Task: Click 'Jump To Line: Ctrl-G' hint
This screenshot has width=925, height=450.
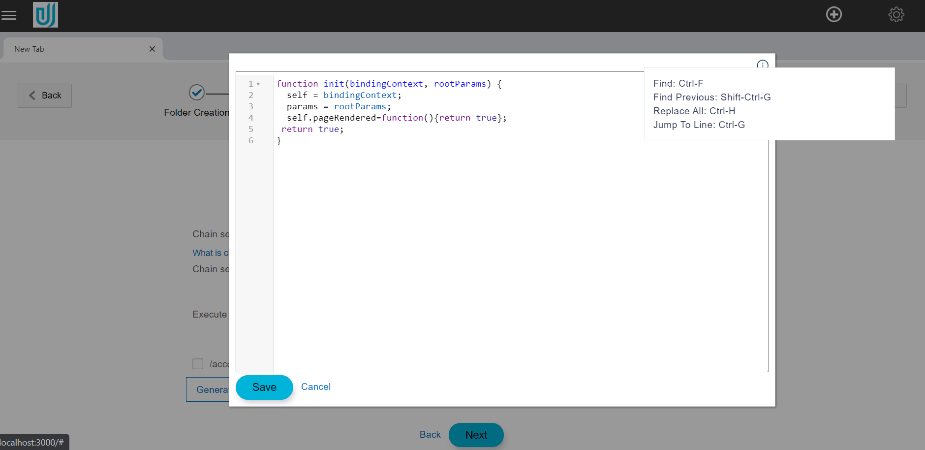Action: (699, 124)
